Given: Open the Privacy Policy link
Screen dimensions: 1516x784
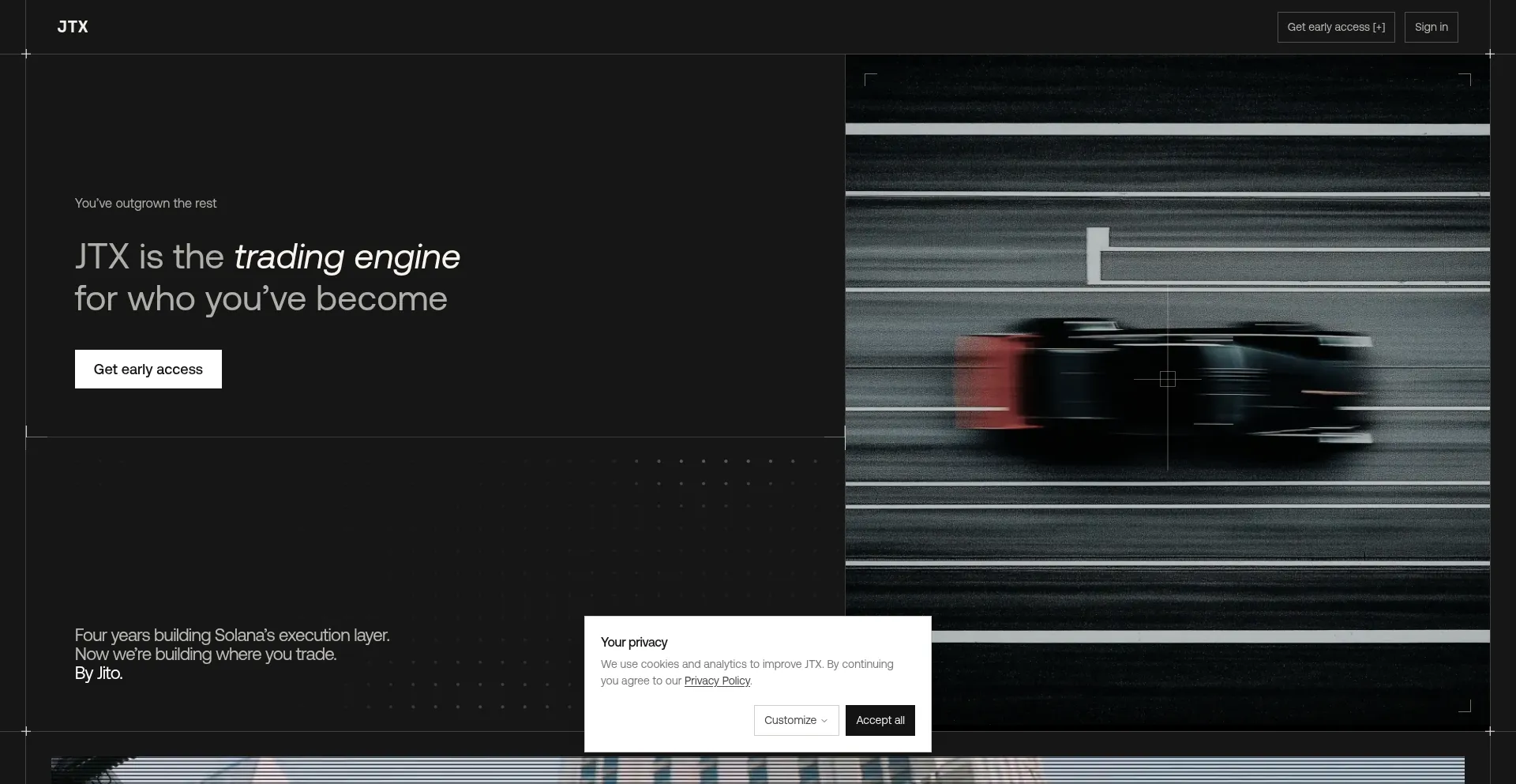Looking at the screenshot, I should (x=717, y=681).
